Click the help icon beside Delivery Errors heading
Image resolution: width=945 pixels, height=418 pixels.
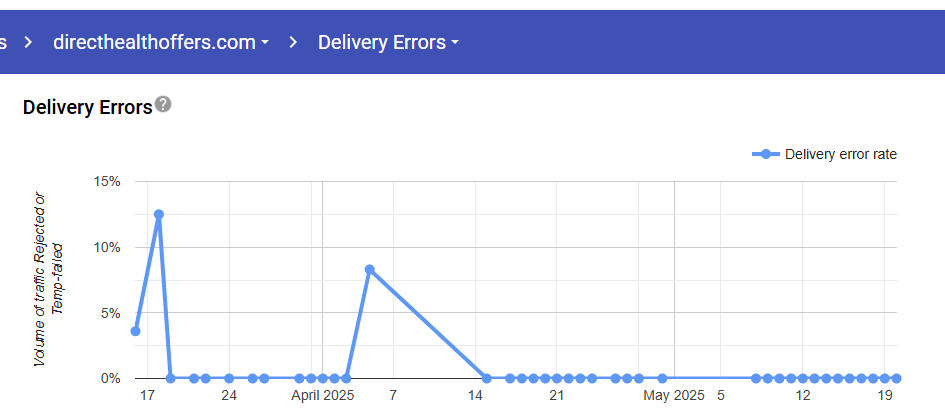tap(163, 104)
